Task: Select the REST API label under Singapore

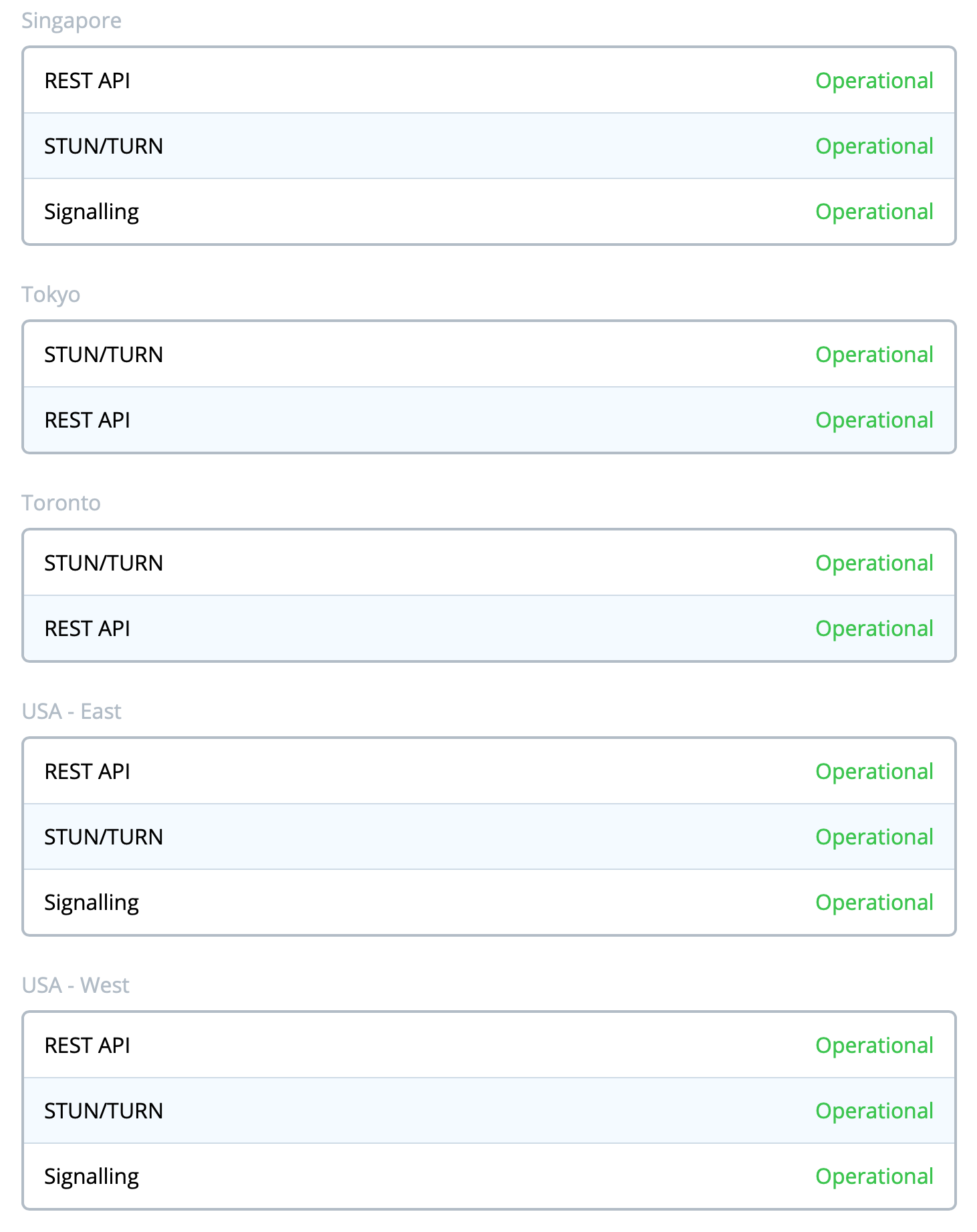Action: [x=87, y=81]
